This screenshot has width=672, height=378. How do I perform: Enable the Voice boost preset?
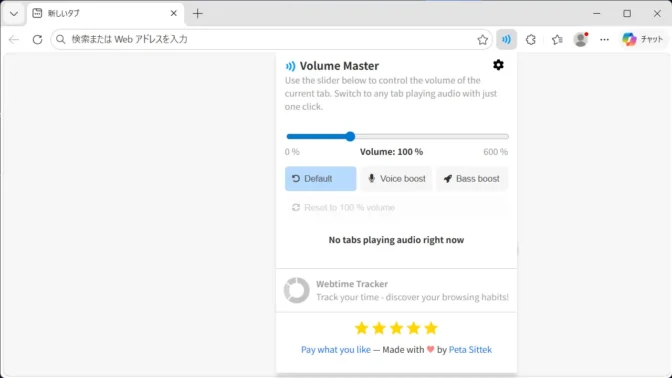[396, 179]
